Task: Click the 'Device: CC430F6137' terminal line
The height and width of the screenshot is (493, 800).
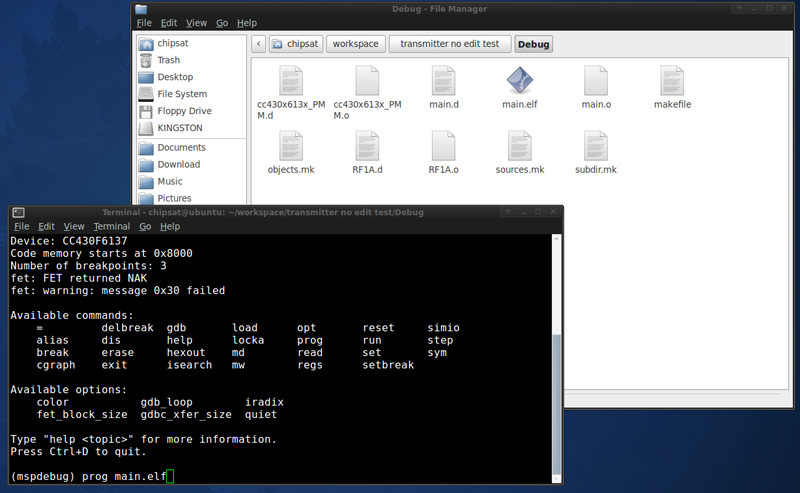Action: point(69,241)
